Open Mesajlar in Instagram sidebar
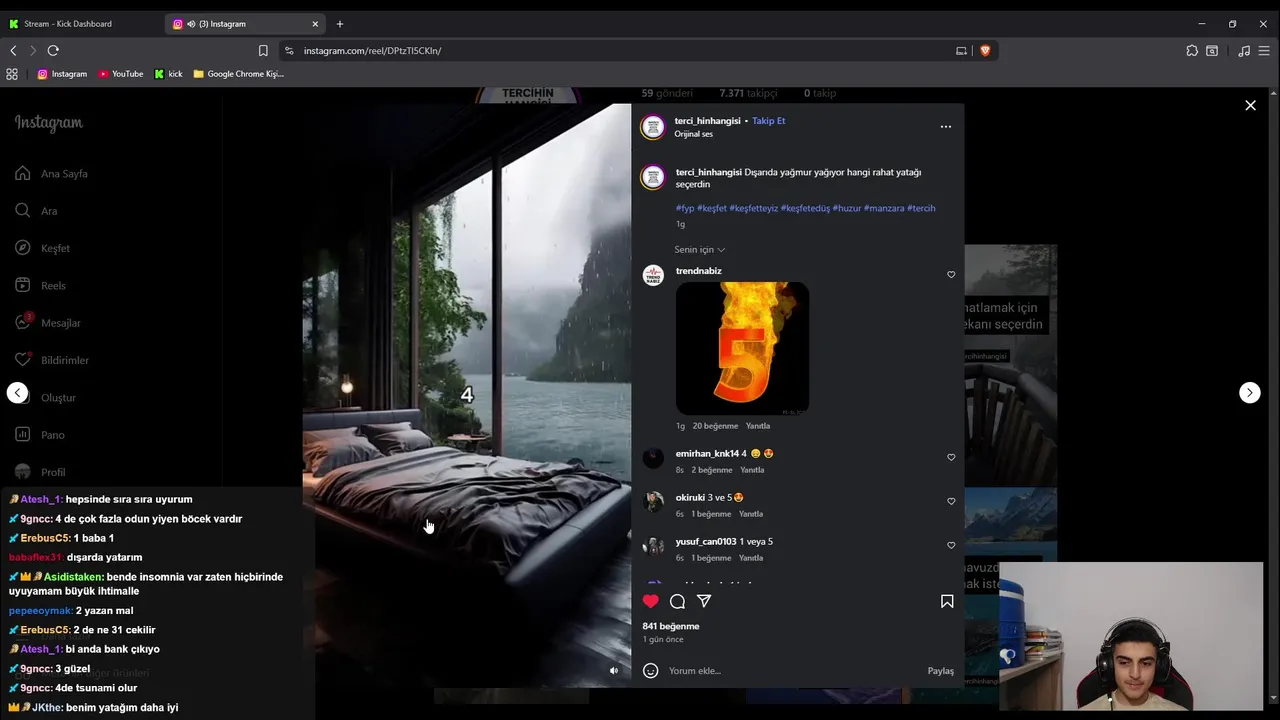 (x=47, y=323)
